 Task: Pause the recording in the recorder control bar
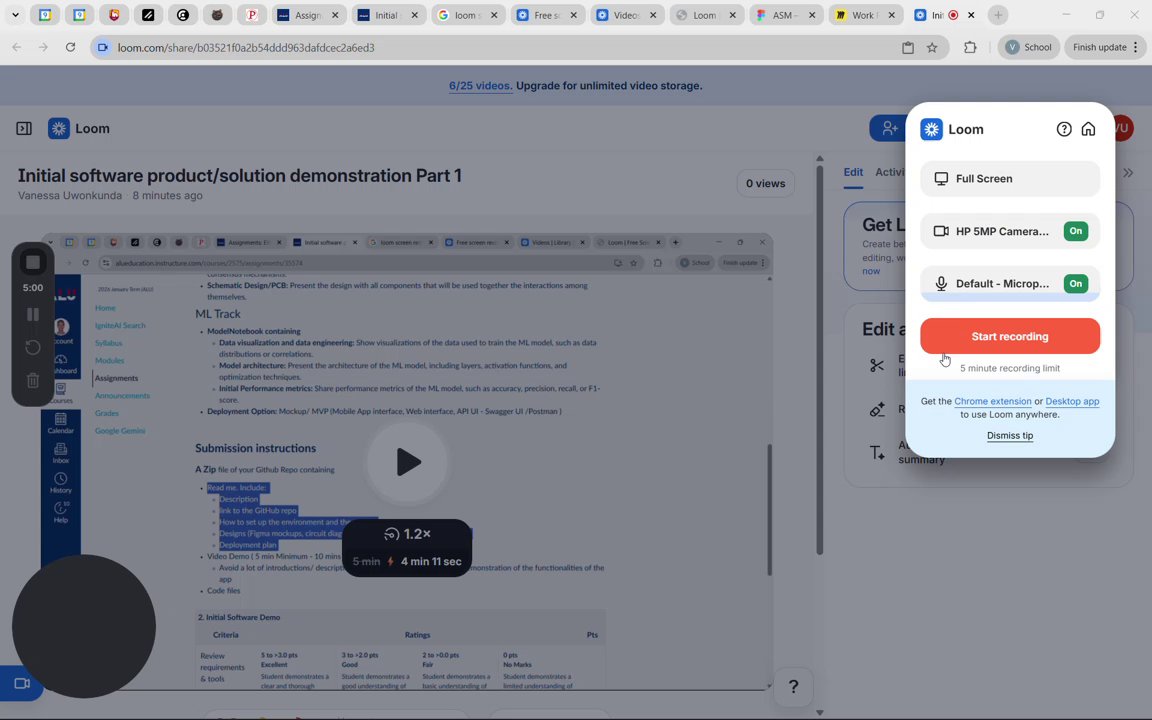click(x=33, y=314)
